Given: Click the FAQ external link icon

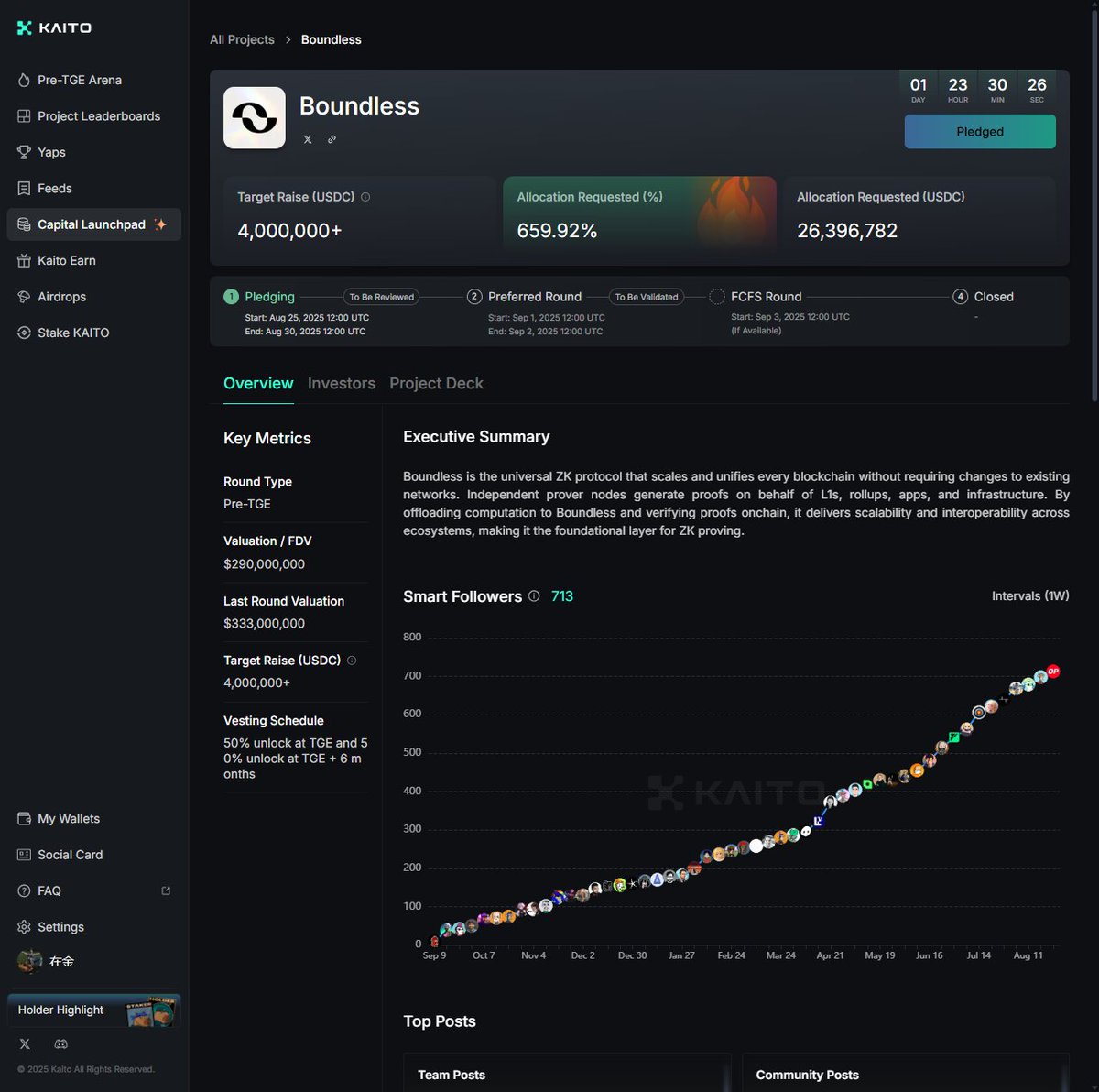Looking at the screenshot, I should [166, 890].
